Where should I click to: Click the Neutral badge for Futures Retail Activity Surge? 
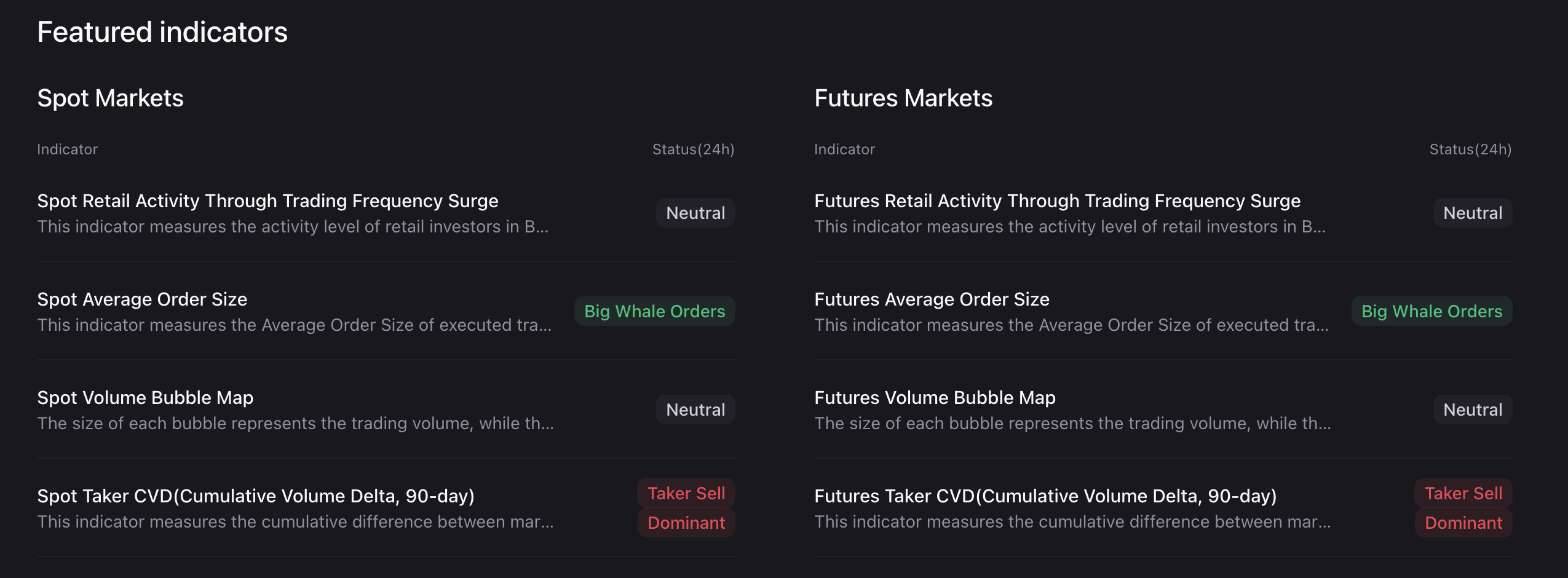(1473, 213)
